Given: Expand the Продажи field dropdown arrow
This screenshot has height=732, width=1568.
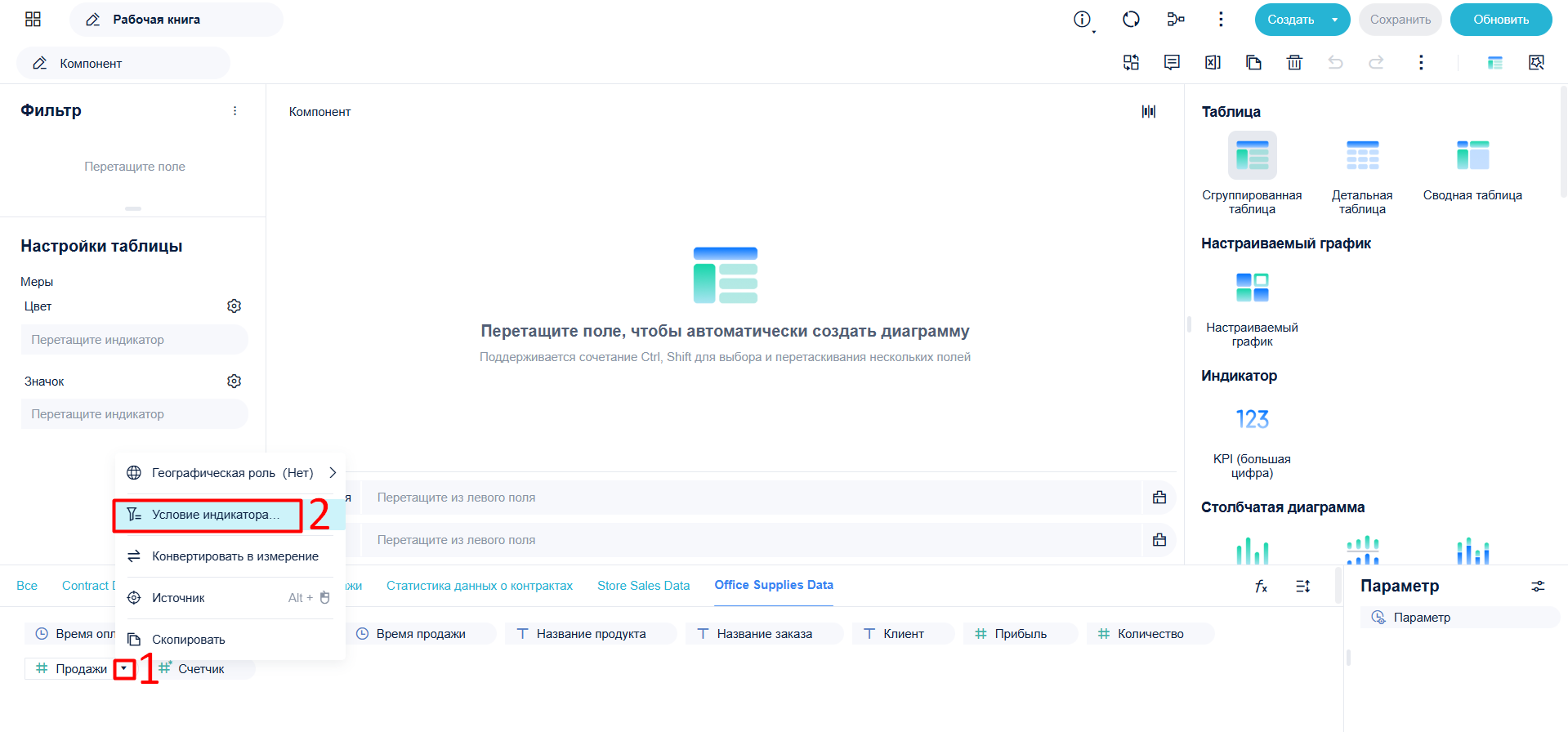Looking at the screenshot, I should 124,669.
